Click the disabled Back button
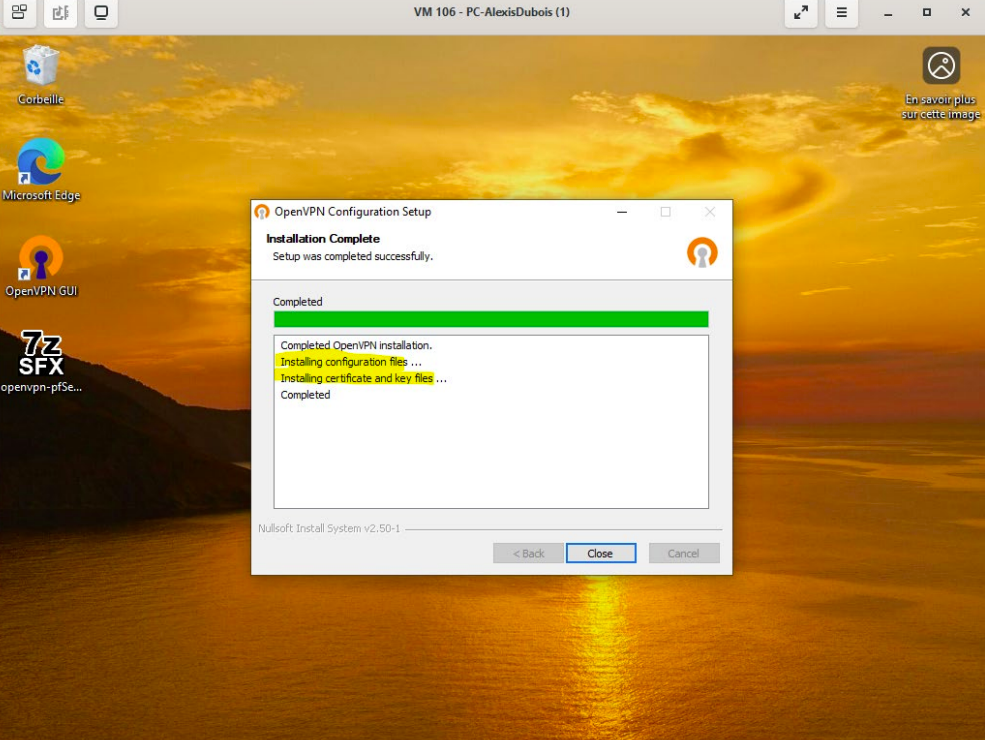Viewport: 985px width, 740px height. [x=528, y=553]
